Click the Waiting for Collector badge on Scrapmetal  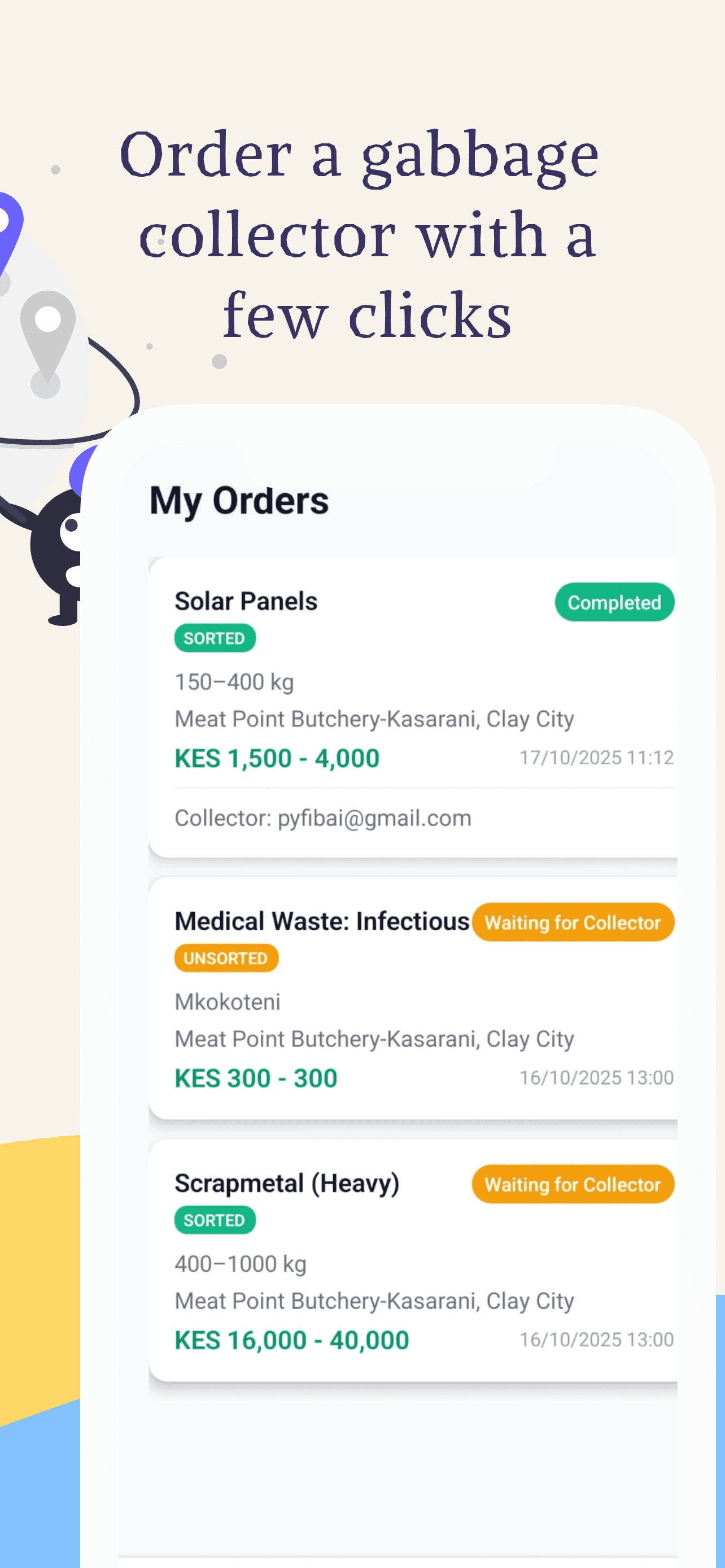click(x=572, y=1185)
